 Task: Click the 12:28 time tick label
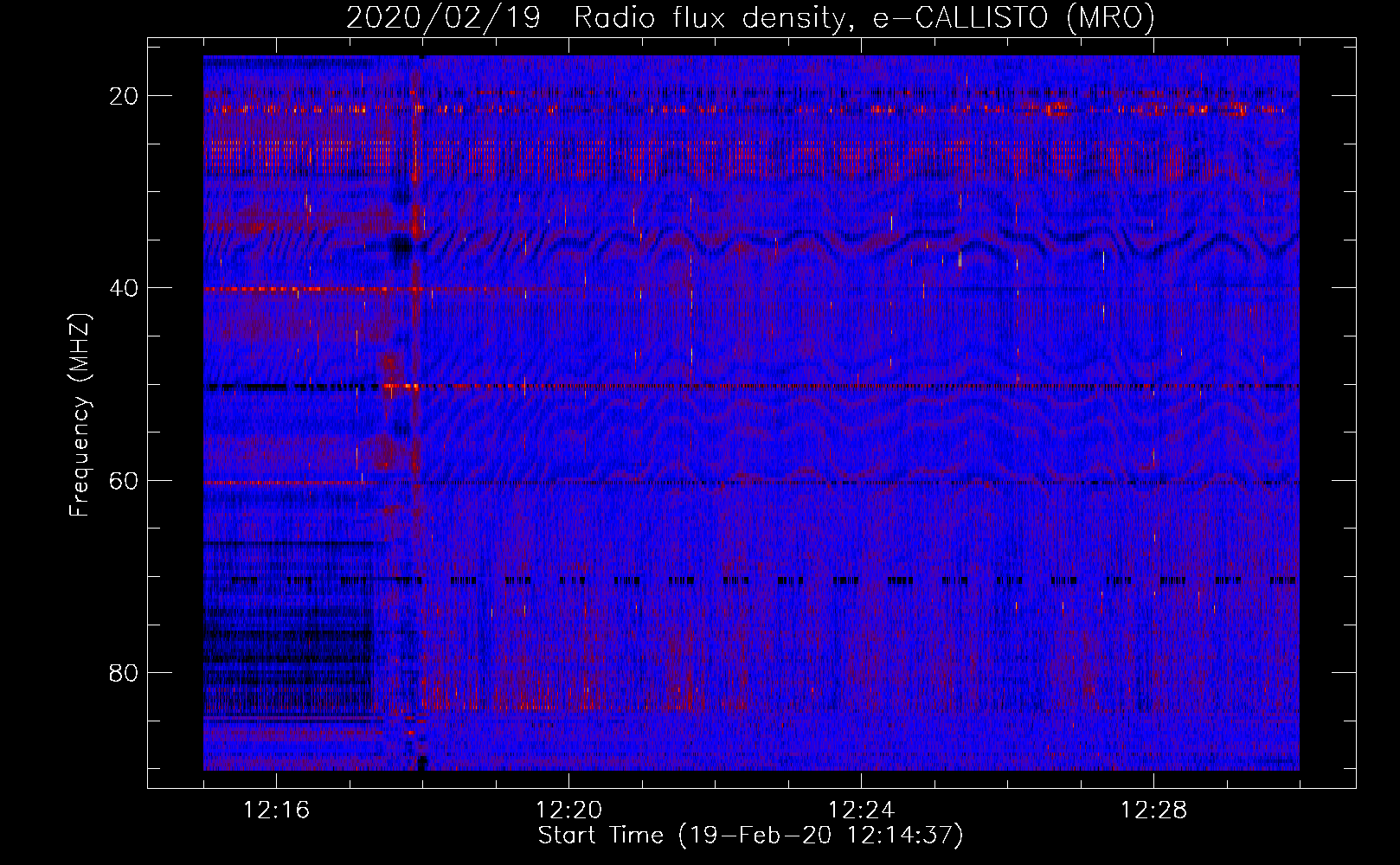pos(1153,811)
